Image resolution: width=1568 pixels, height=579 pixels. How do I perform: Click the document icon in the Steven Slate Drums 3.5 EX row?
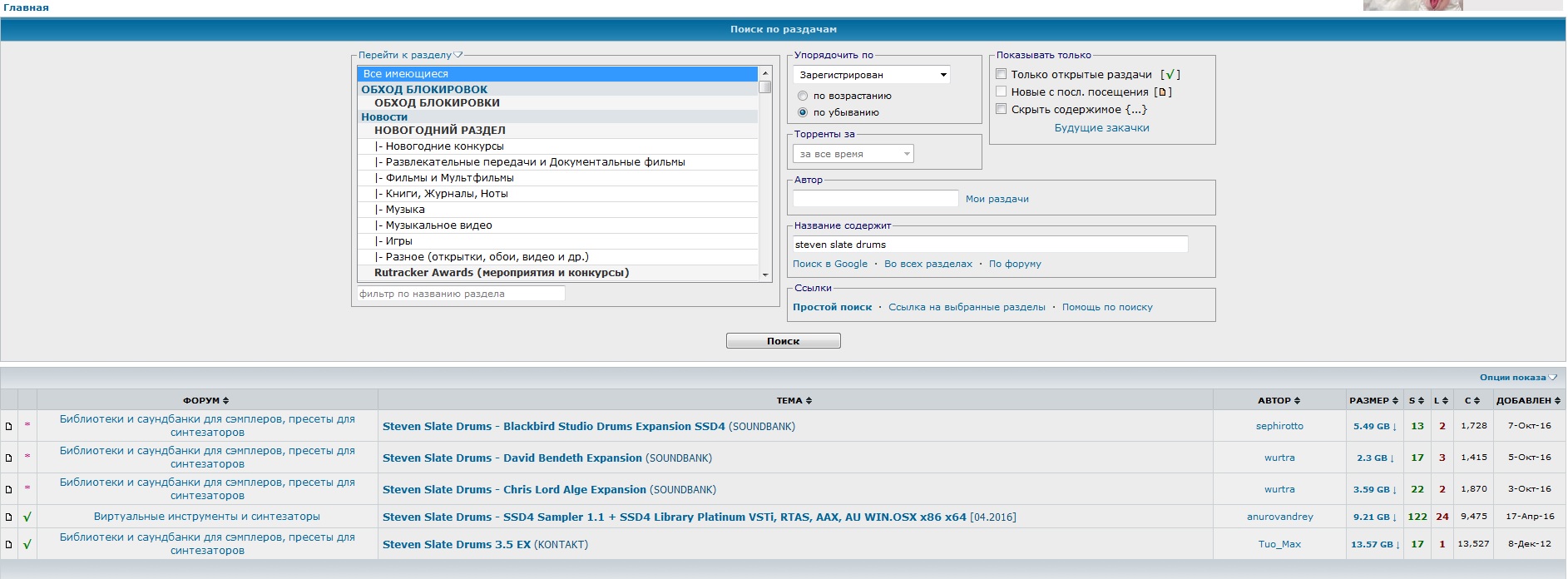point(9,544)
